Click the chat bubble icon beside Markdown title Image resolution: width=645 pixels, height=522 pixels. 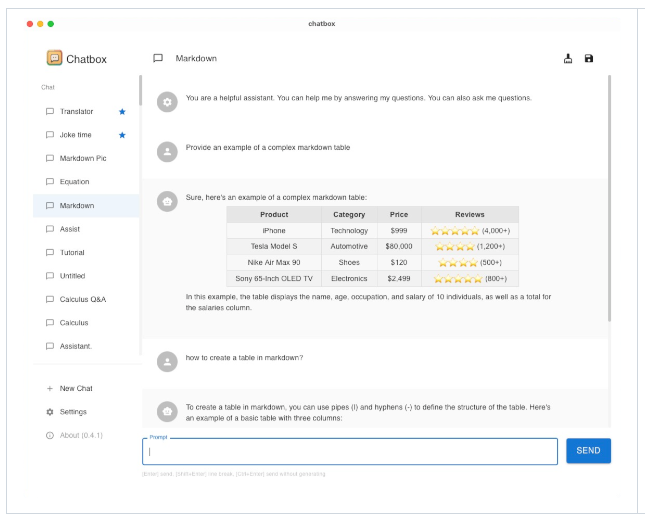coord(158,58)
